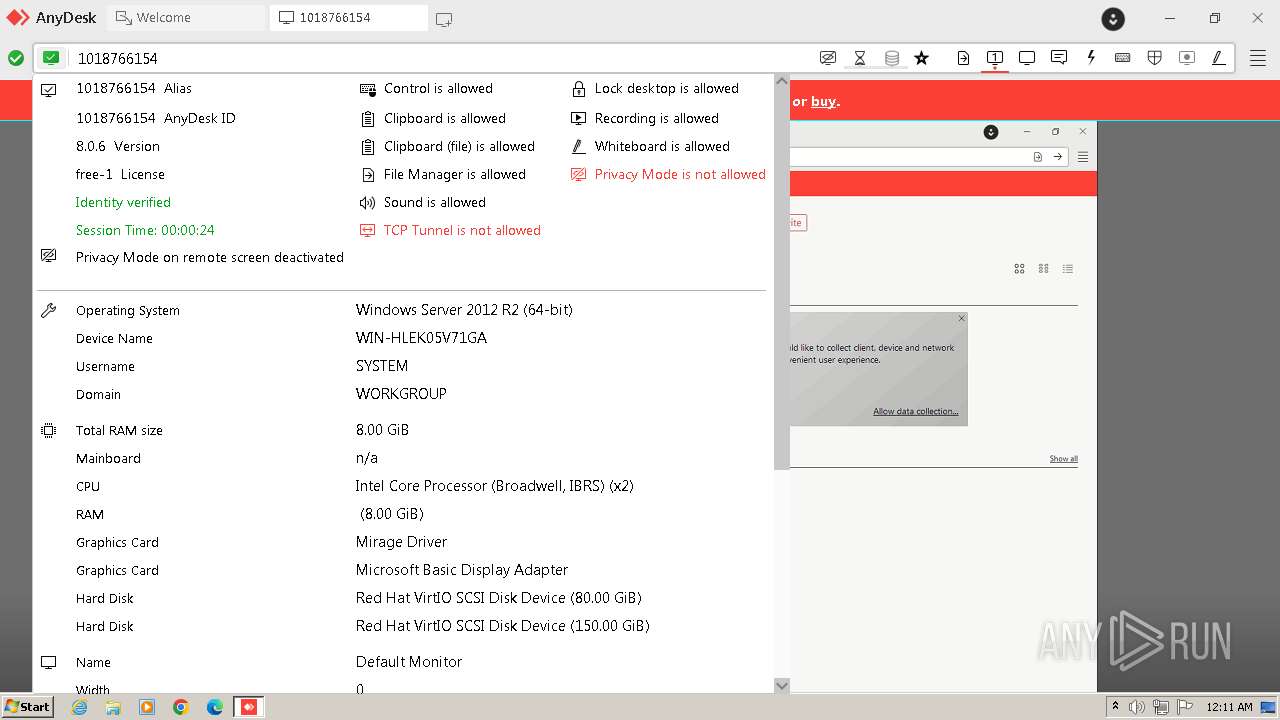
Task: Select the monitor 1 display icon
Action: [x=995, y=58]
